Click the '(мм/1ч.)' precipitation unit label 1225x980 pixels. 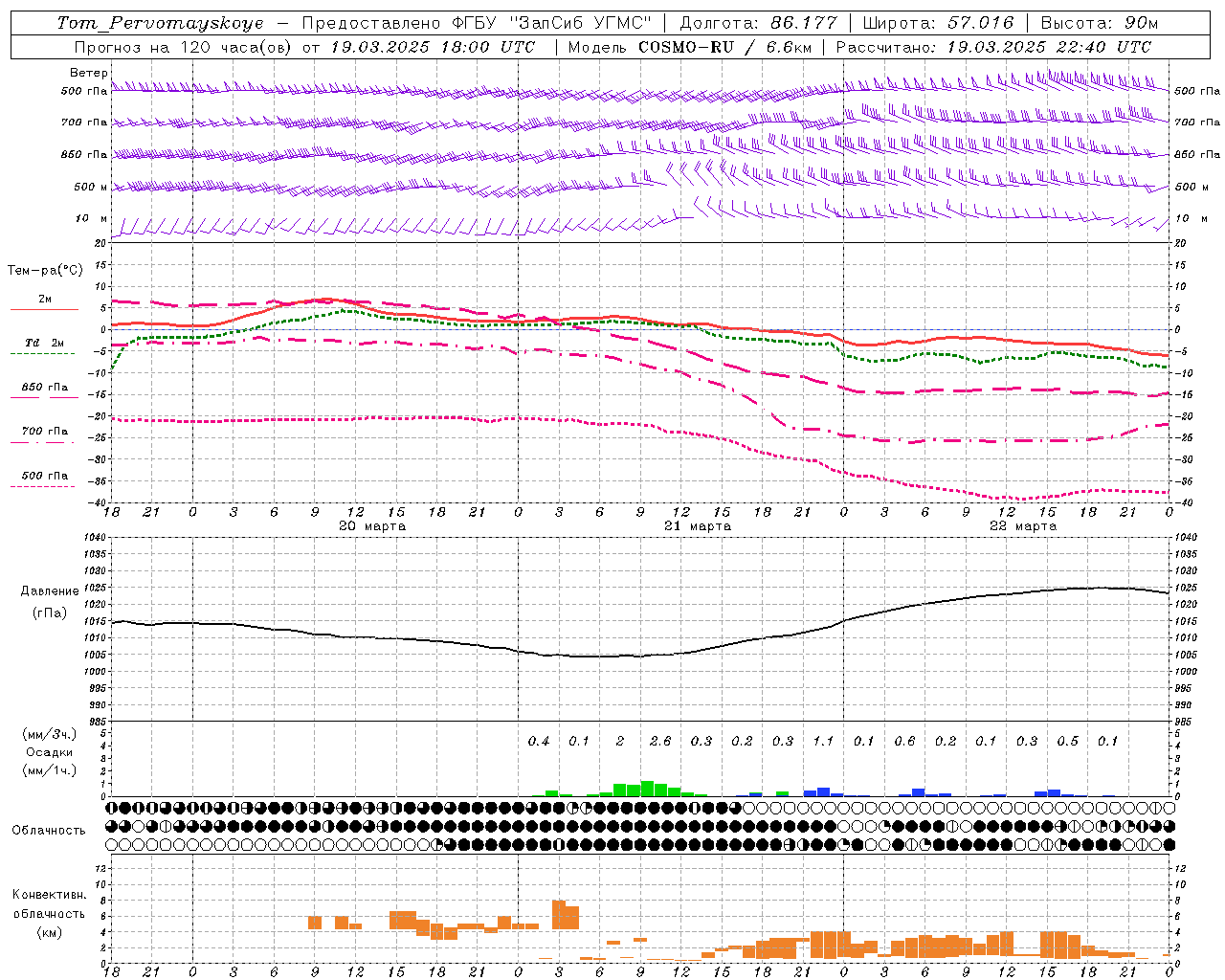click(49, 770)
